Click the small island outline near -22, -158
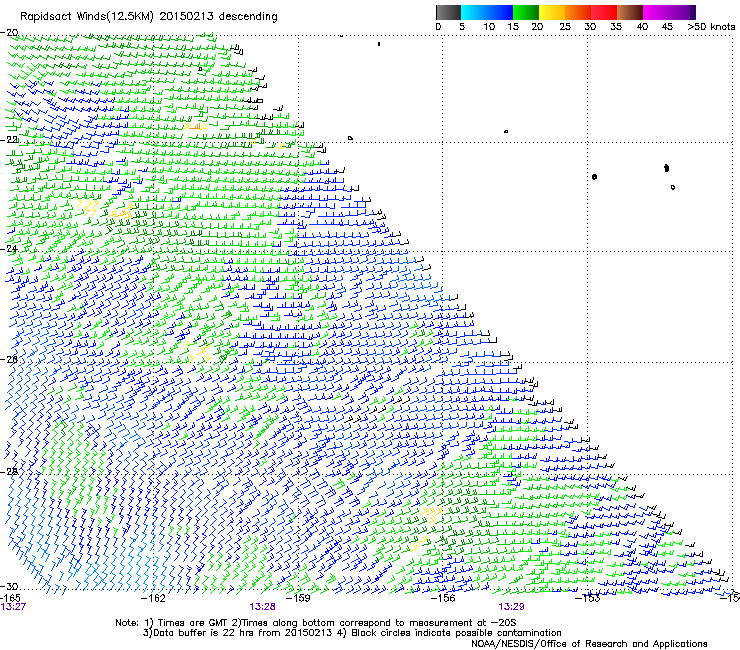The width and height of the screenshot is (740, 650). point(350,138)
